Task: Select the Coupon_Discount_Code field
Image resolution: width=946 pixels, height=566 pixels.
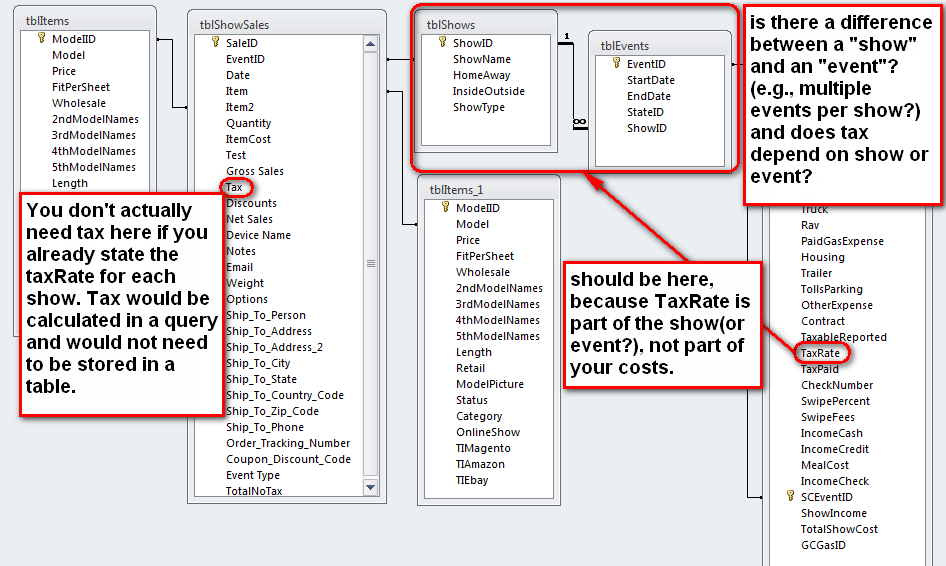Action: pos(288,459)
